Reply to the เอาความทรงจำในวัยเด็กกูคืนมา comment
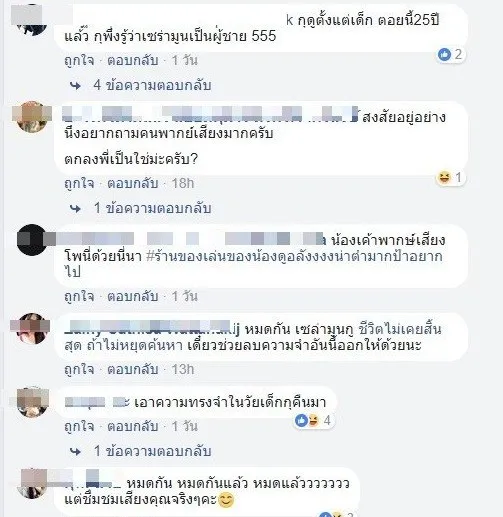Screen dimensions: 503x517 (x=133, y=426)
